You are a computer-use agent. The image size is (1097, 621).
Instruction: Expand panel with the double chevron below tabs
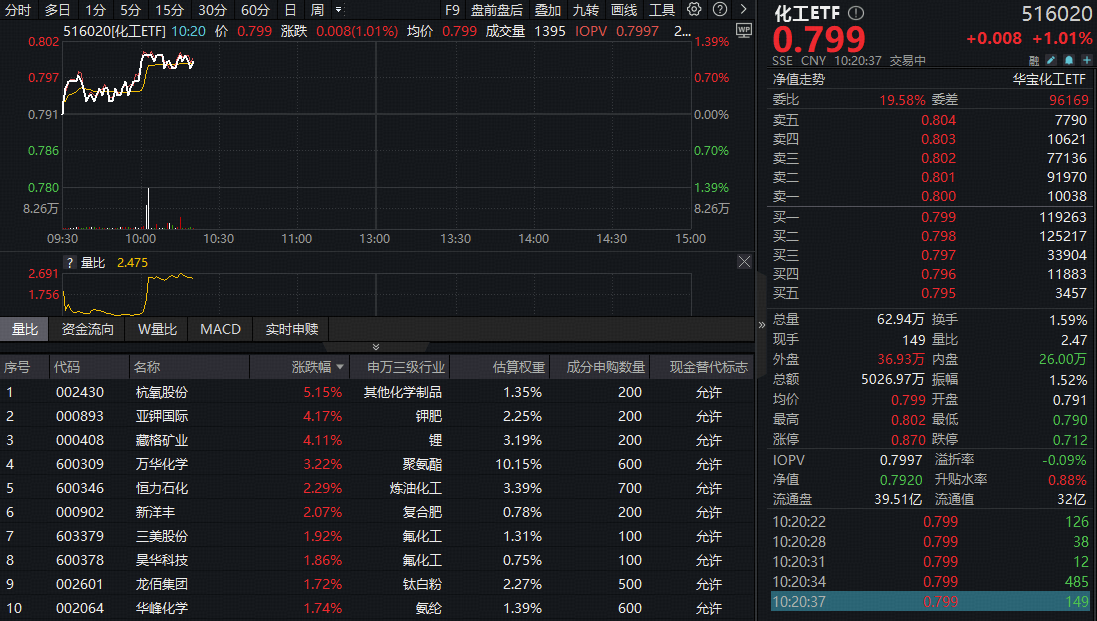click(376, 347)
